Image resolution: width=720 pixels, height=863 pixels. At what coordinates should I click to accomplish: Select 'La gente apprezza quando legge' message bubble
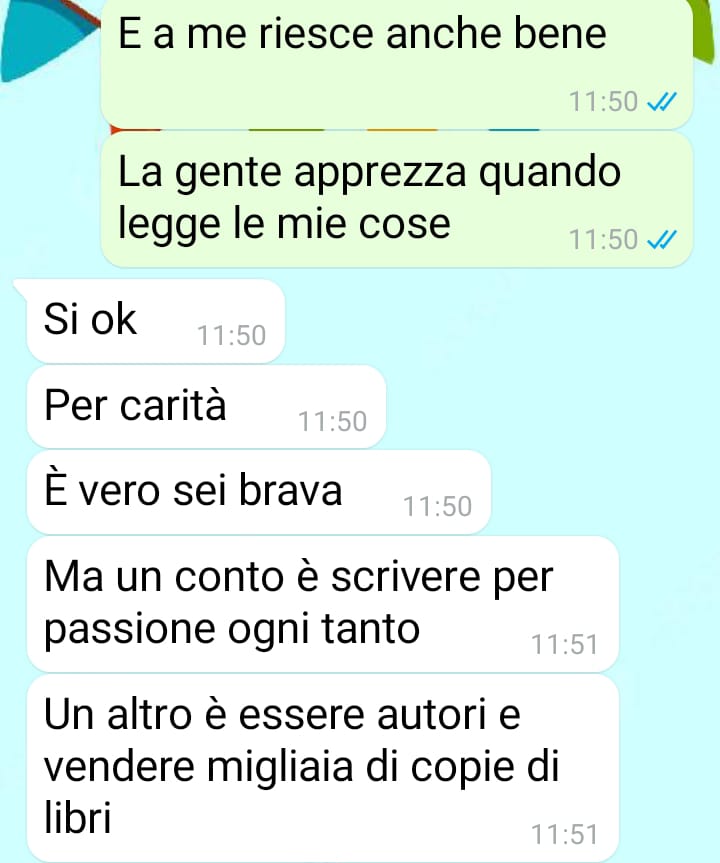click(x=396, y=200)
